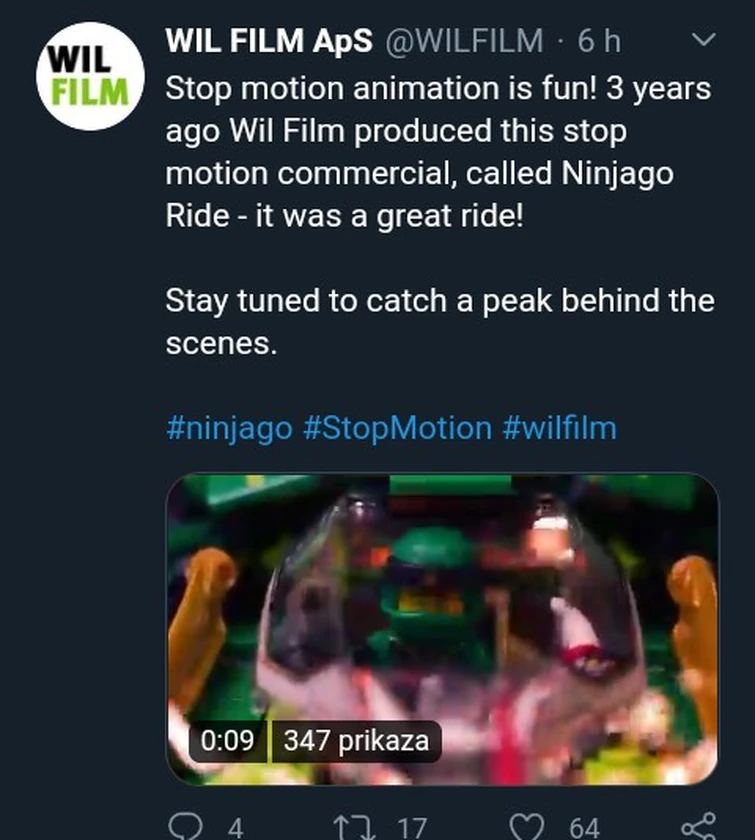Click the like count of 64

pos(585,828)
